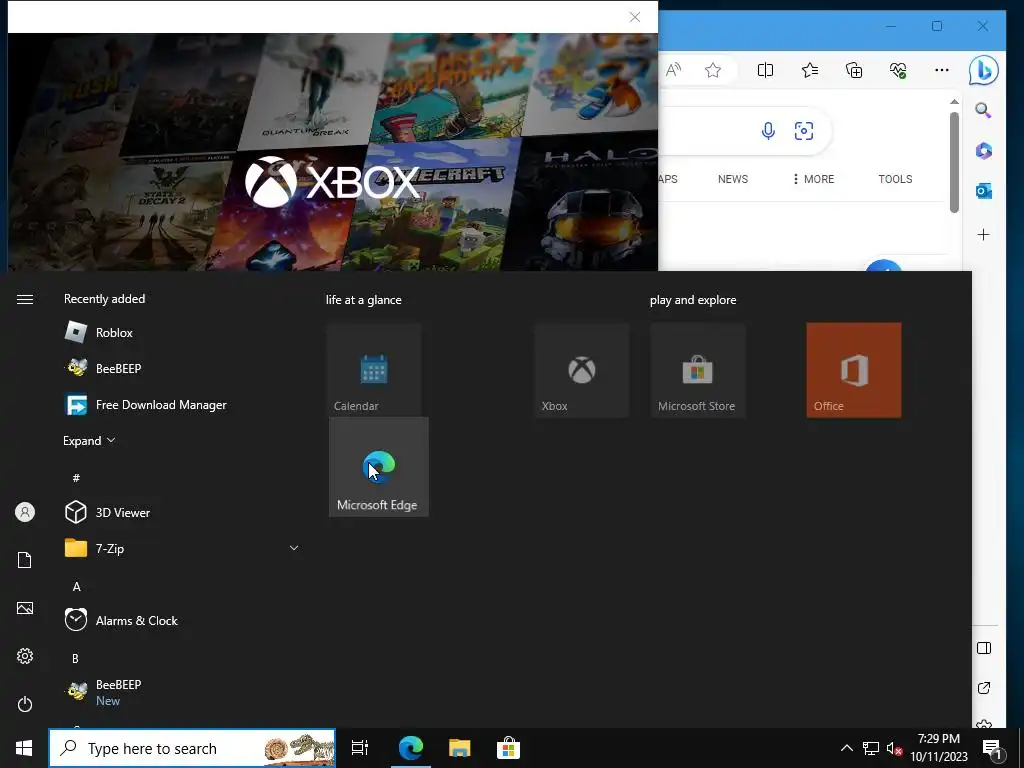
Task: Open BeeBEEP under Recently added
Action: point(182,368)
